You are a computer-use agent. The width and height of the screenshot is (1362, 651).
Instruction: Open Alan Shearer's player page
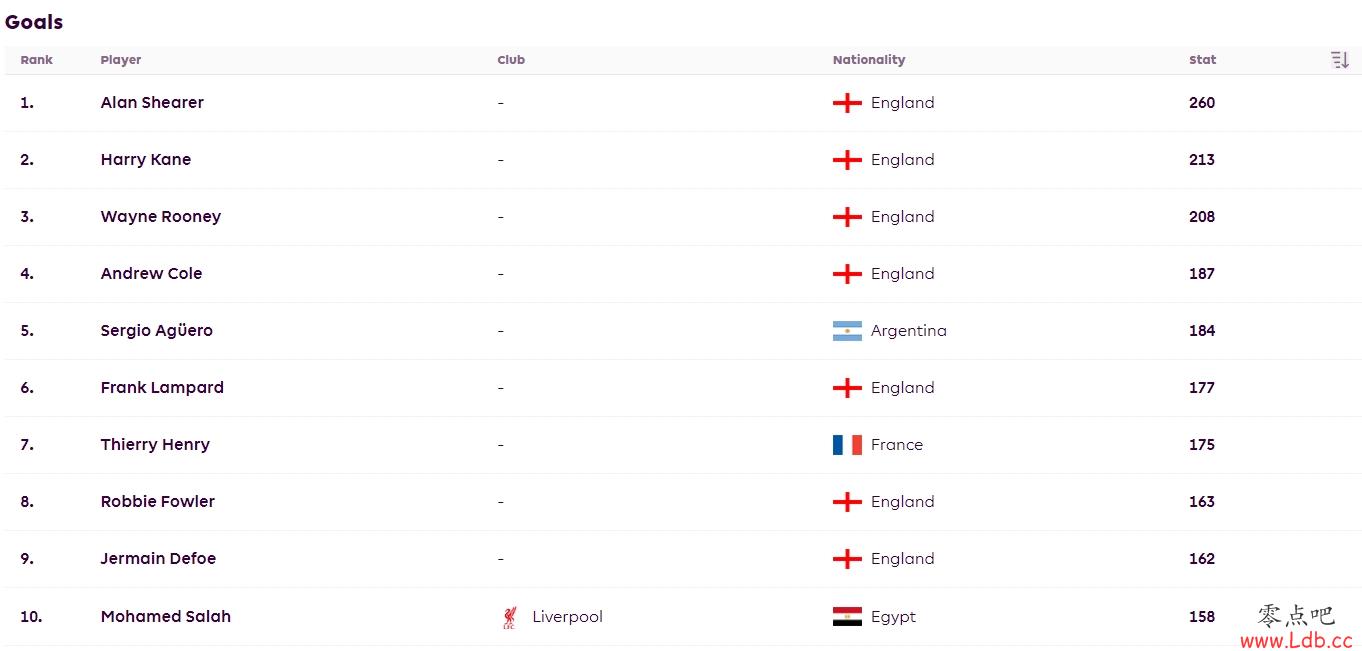click(x=152, y=103)
